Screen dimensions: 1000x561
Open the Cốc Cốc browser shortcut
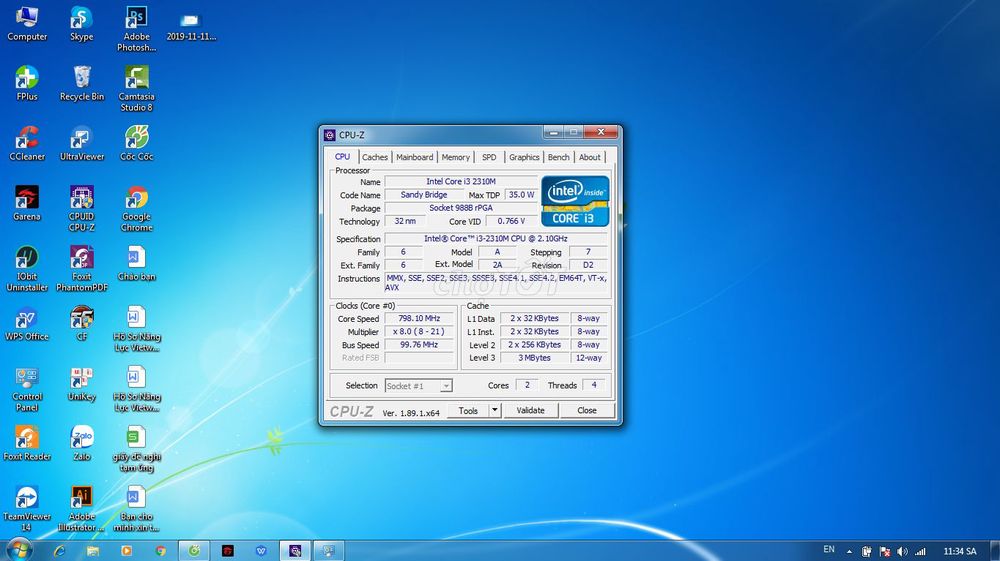(136, 143)
